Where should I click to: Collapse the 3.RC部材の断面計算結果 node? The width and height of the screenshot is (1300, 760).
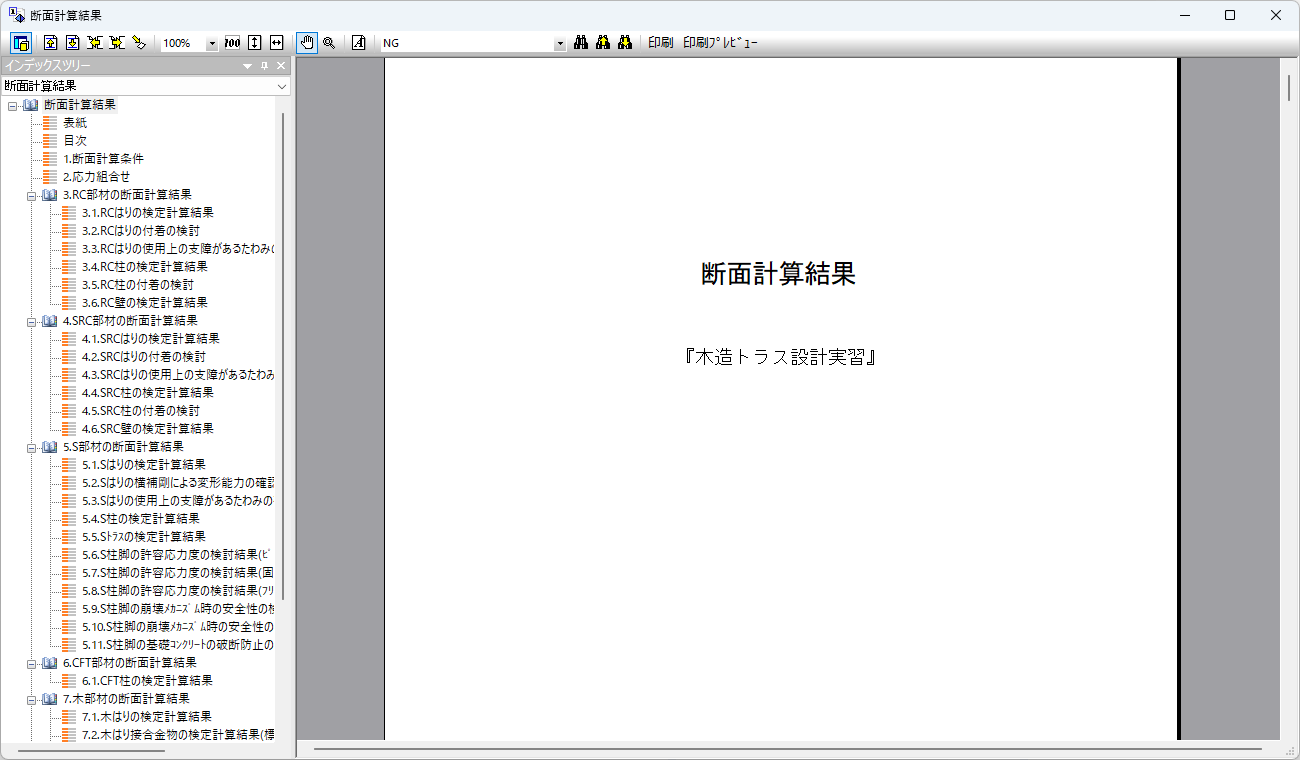point(31,195)
